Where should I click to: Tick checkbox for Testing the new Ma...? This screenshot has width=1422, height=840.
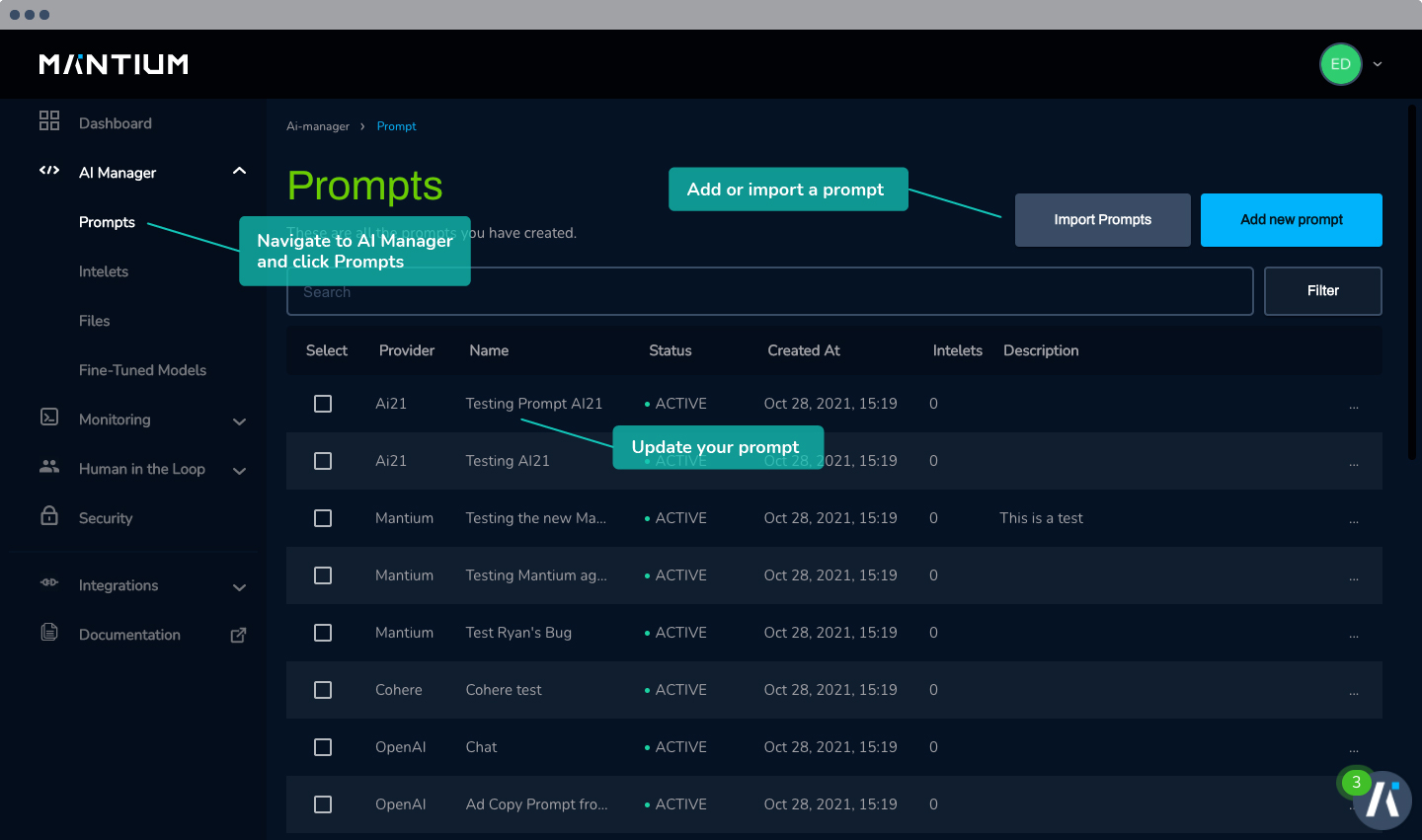point(323,518)
